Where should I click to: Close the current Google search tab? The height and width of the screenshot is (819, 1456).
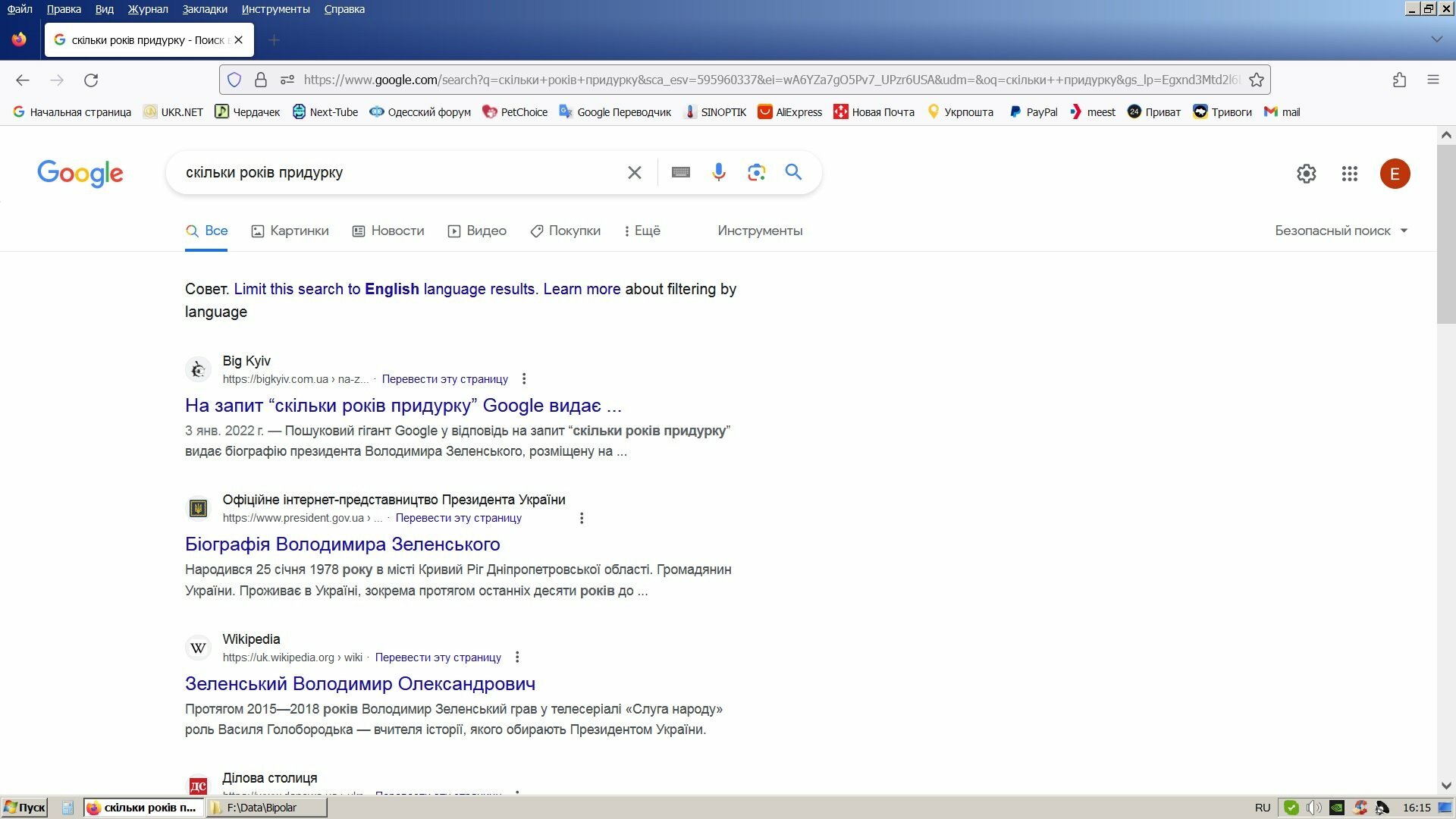[x=239, y=39]
